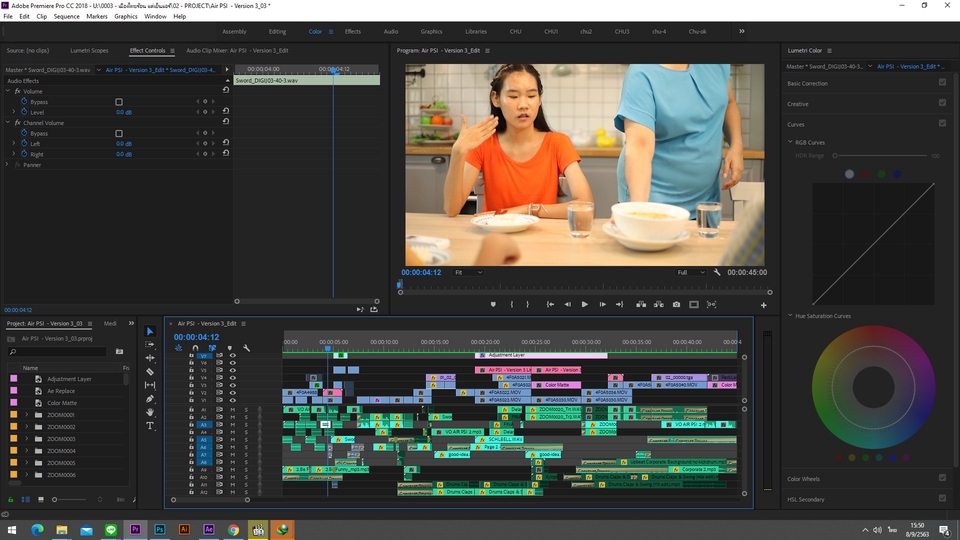Step forward one frame

(x=602, y=304)
